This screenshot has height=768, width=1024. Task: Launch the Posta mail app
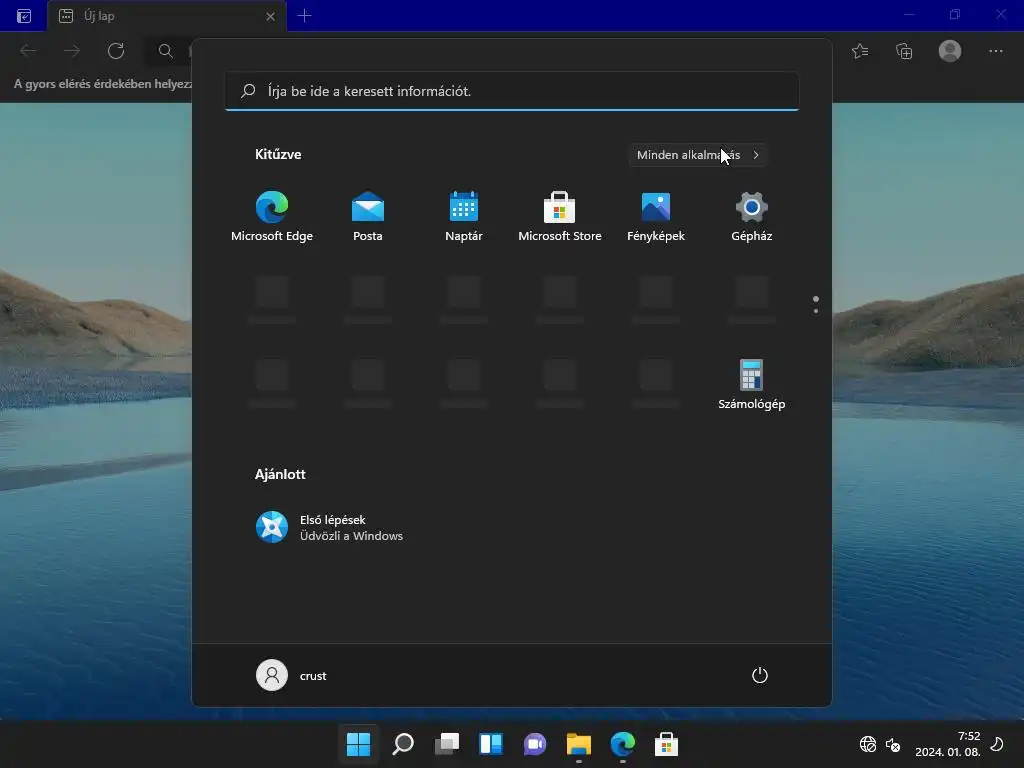[x=368, y=217]
